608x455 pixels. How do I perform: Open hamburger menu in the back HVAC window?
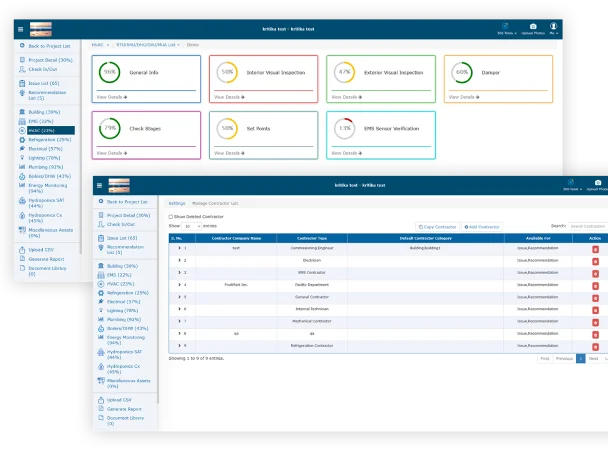21,29
